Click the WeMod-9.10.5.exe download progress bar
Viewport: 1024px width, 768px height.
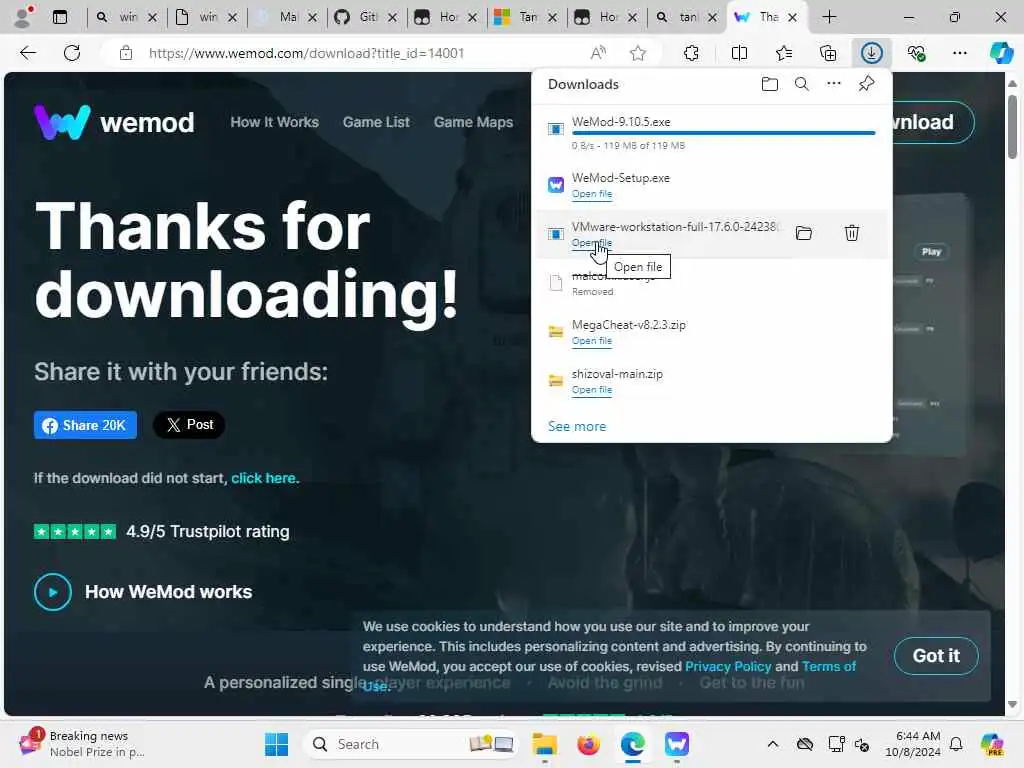(x=723, y=133)
